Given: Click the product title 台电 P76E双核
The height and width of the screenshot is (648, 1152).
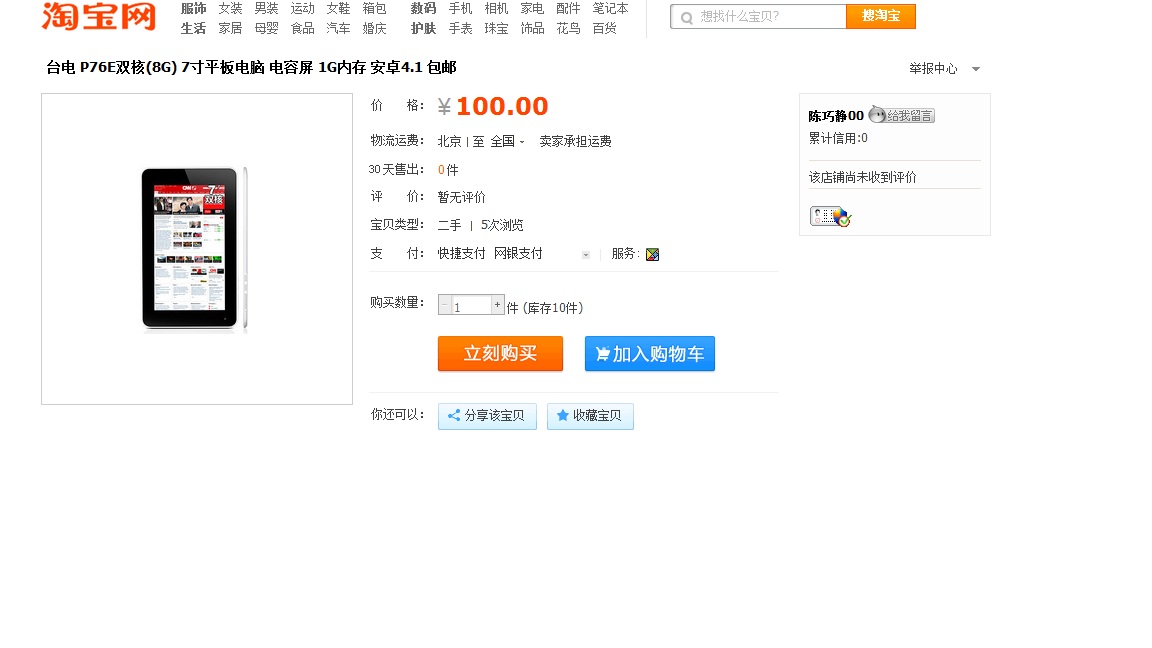Looking at the screenshot, I should 251,68.
